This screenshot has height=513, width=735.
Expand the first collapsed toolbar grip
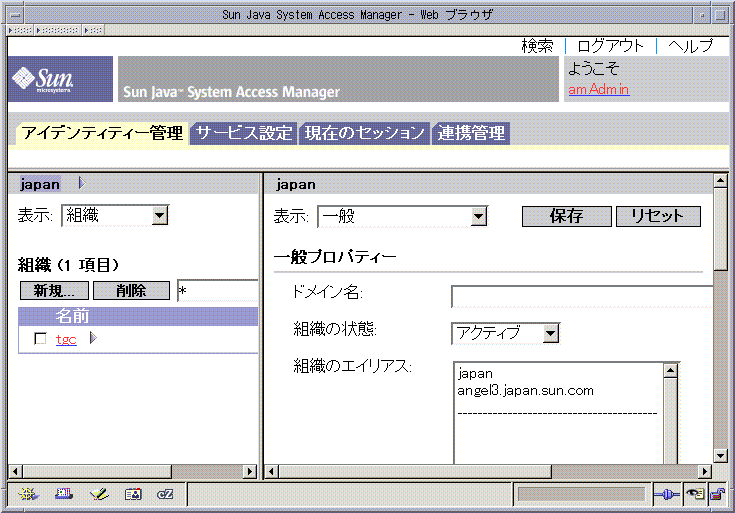[x=21, y=30]
